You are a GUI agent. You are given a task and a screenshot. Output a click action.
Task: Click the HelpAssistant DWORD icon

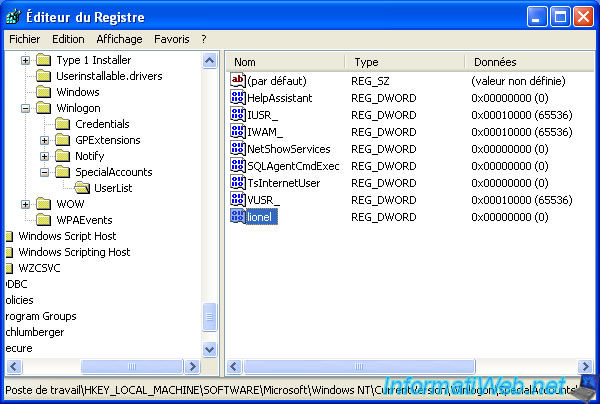point(238,98)
